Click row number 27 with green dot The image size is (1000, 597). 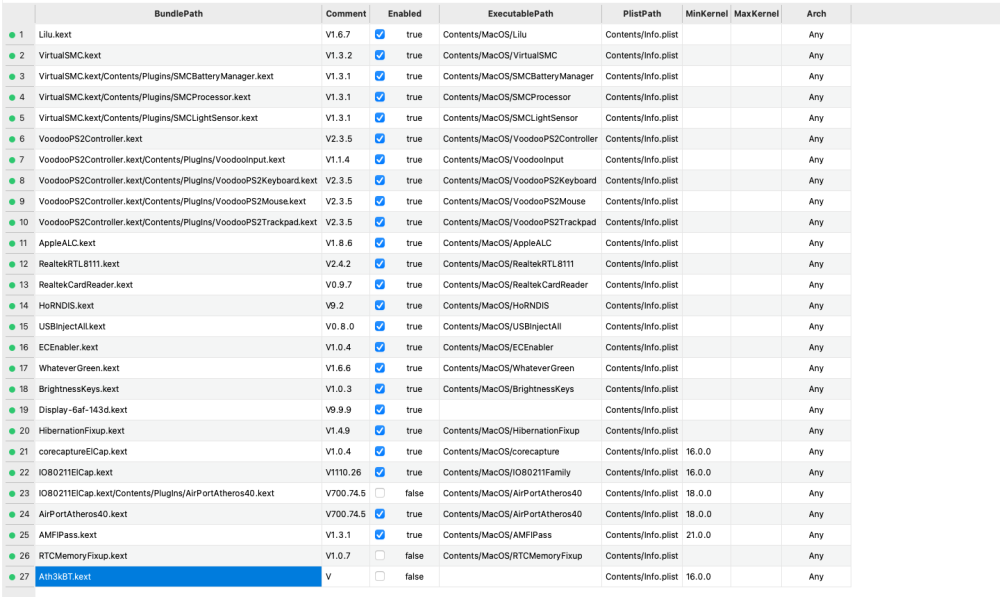(x=19, y=577)
